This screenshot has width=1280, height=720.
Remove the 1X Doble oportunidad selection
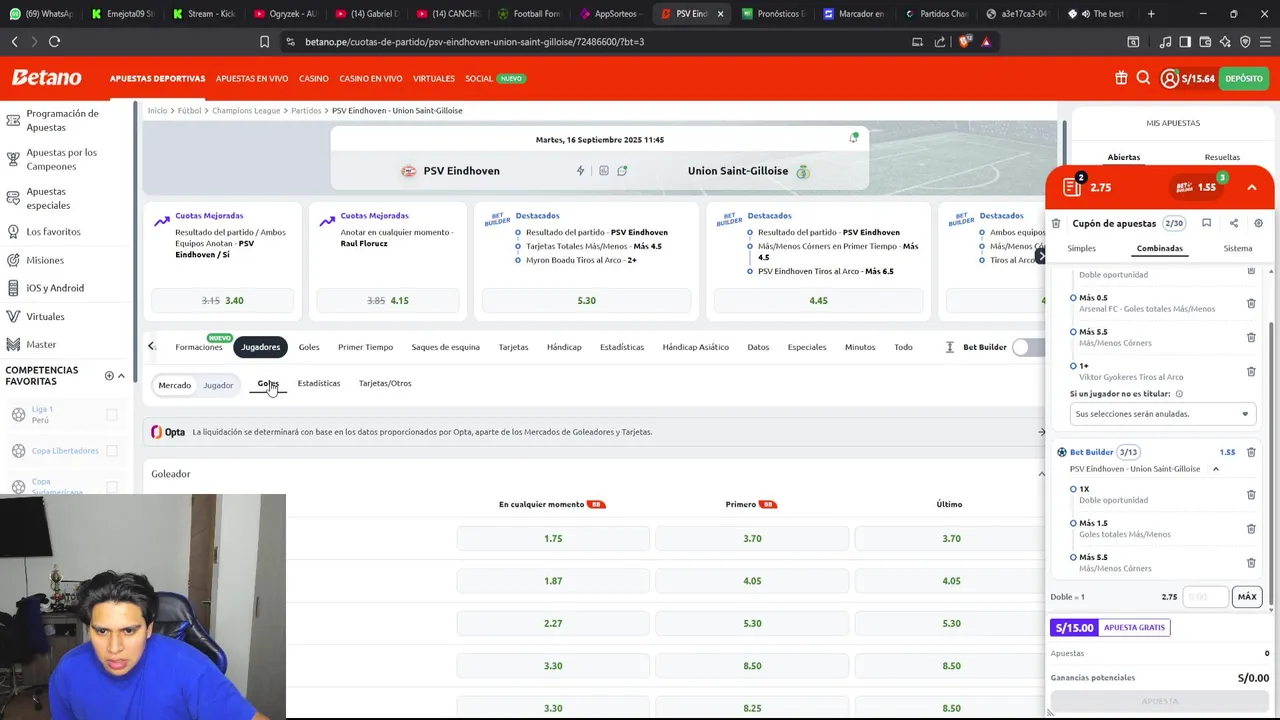(1251, 494)
